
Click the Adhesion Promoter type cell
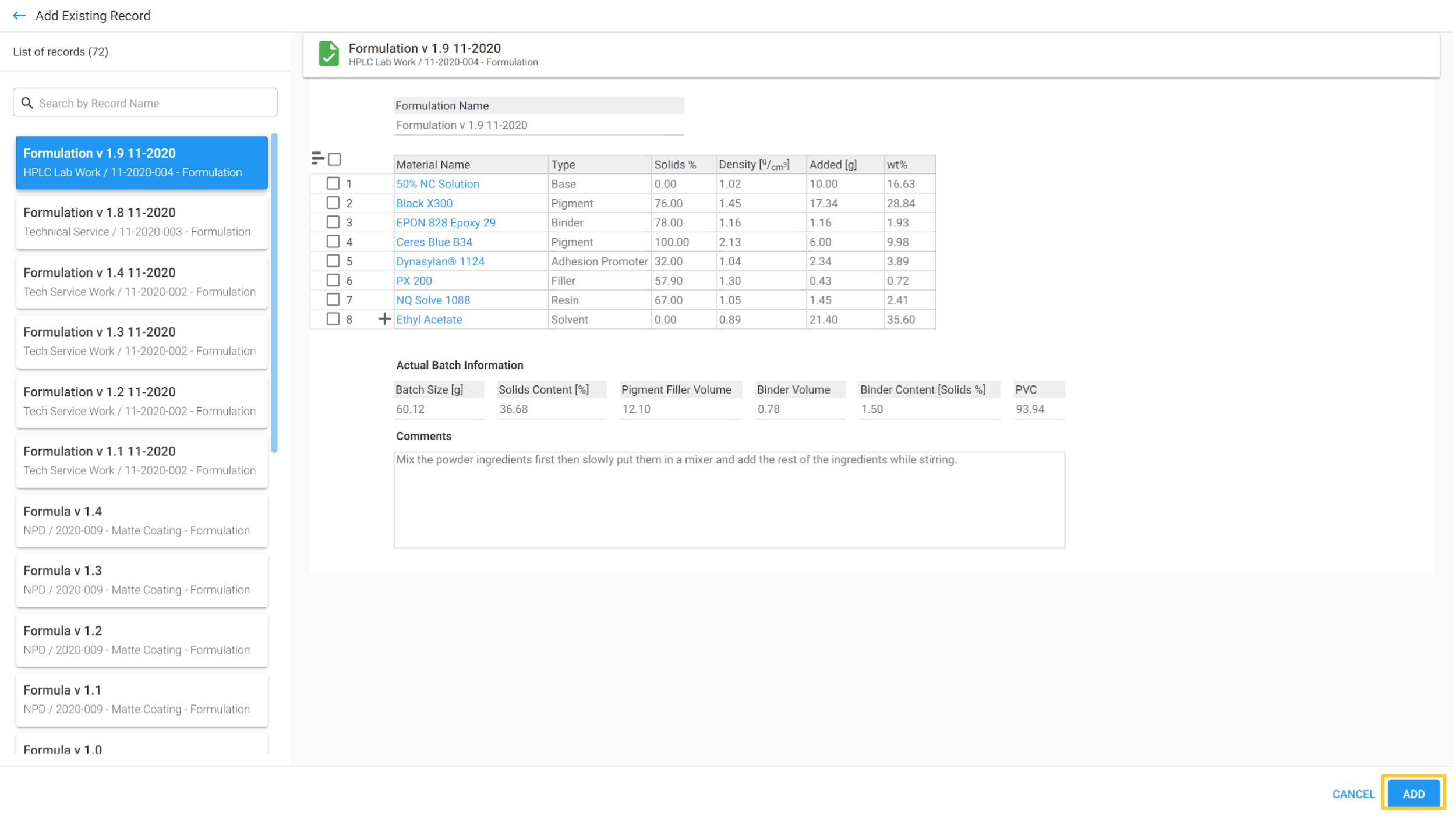(601, 262)
